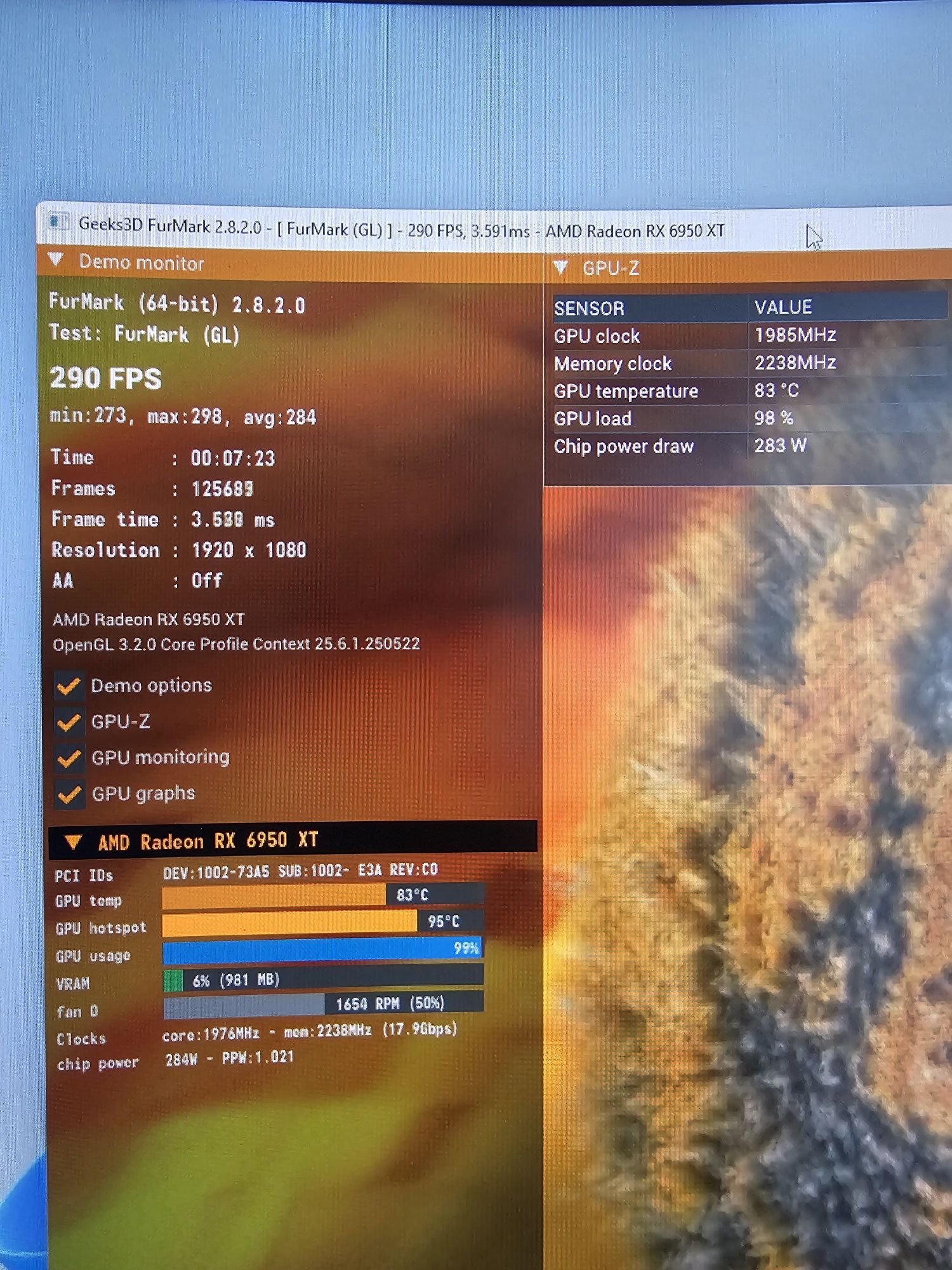Click the Frames 125683 value
The image size is (952, 1270).
point(222,489)
